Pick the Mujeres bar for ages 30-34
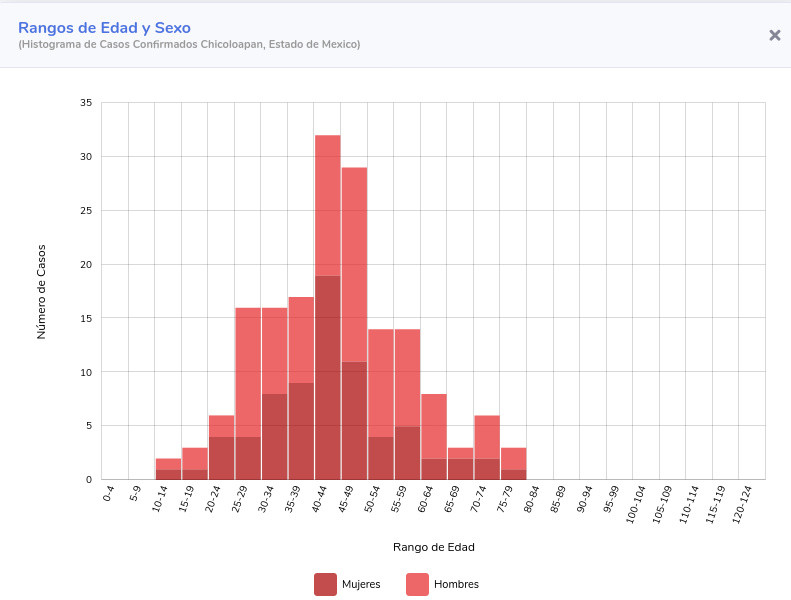The width and height of the screenshot is (791, 600). pos(275,437)
